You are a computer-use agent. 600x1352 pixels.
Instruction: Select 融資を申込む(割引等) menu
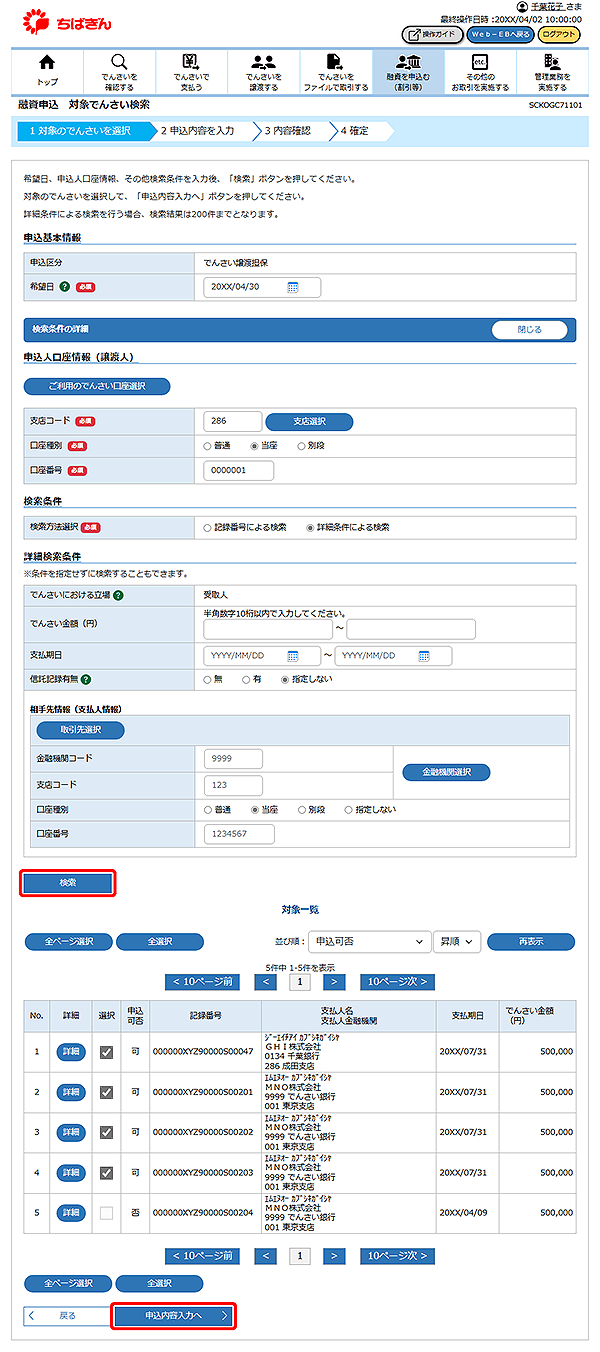tap(407, 72)
